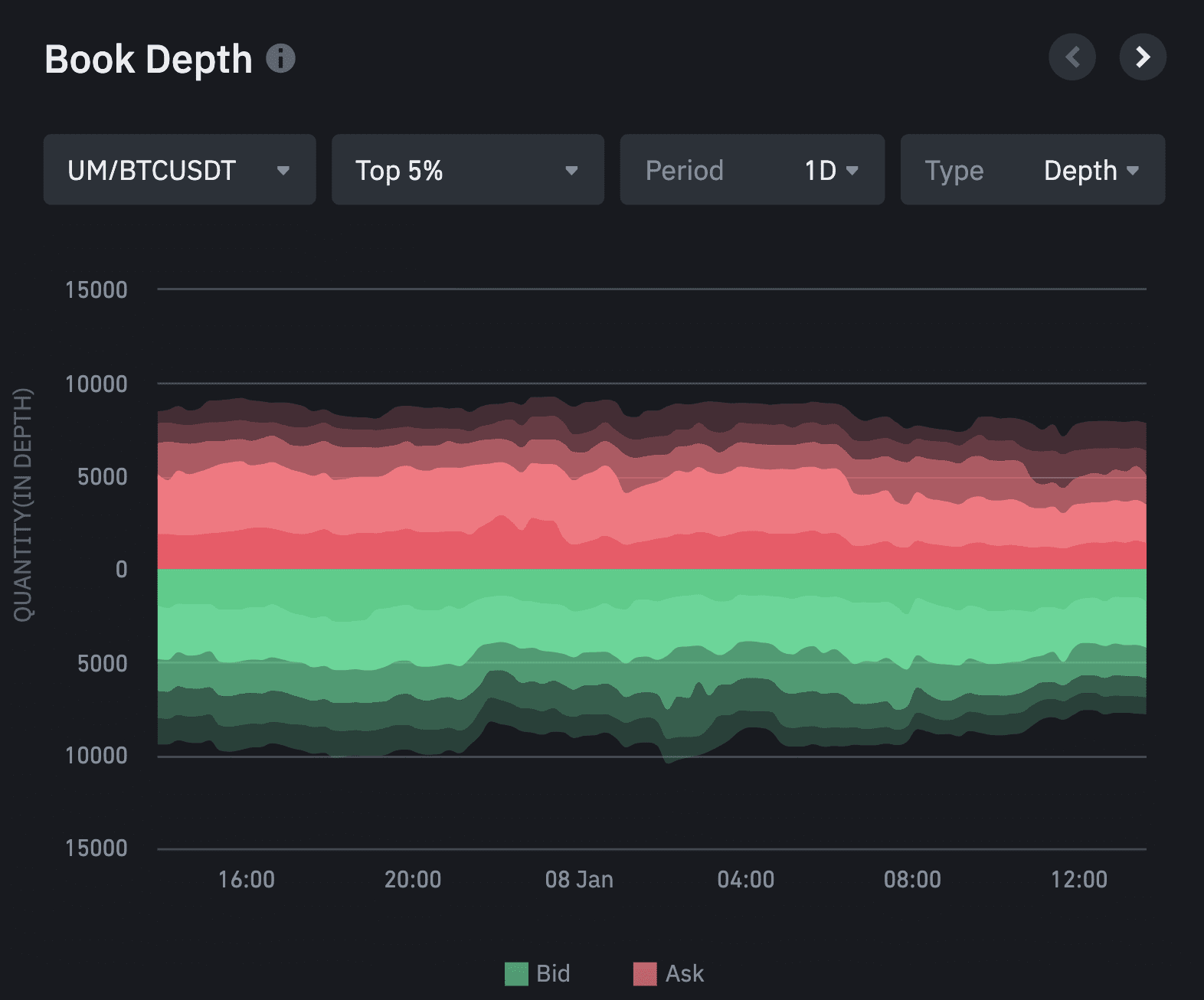Image resolution: width=1204 pixels, height=1000 pixels.
Task: Go to the next chart with right arrow
Action: pos(1142,57)
